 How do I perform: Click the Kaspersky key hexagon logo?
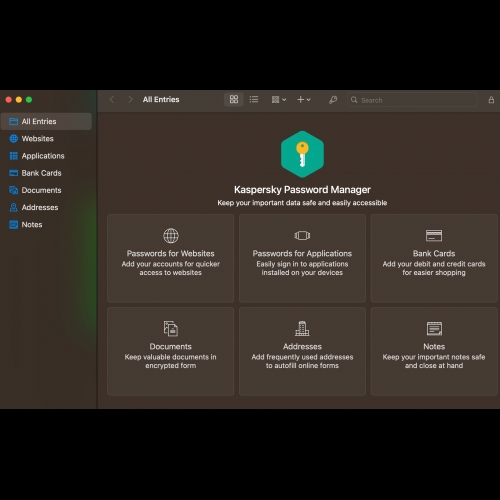(302, 154)
